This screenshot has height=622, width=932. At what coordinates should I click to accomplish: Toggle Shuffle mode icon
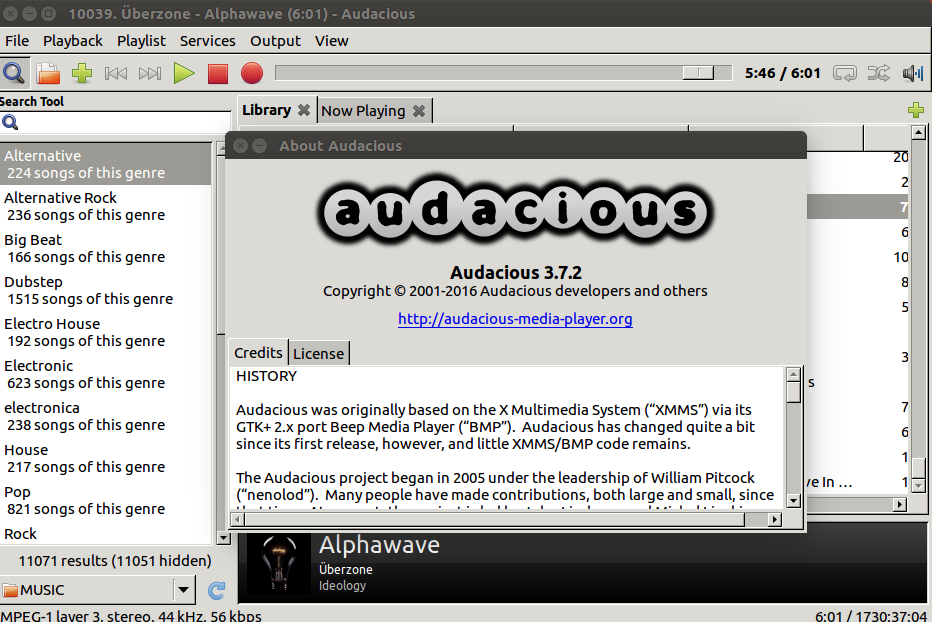pos(879,73)
